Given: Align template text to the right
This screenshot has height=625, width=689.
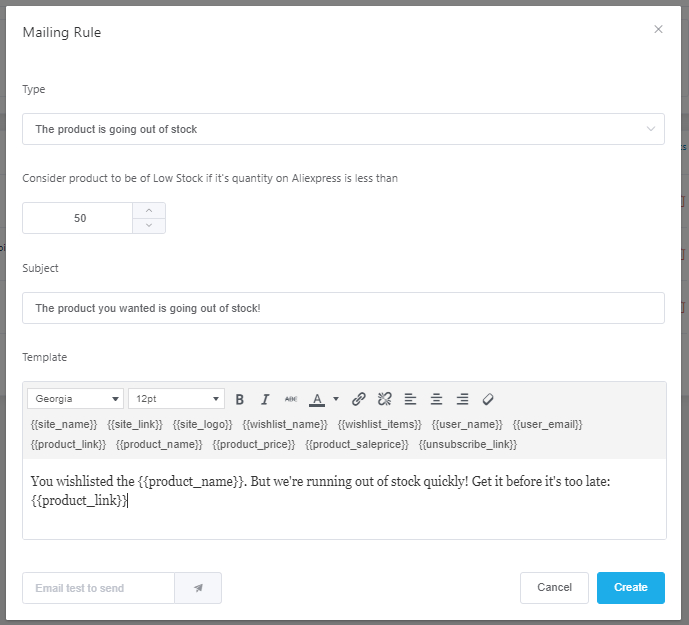Looking at the screenshot, I should point(462,399).
